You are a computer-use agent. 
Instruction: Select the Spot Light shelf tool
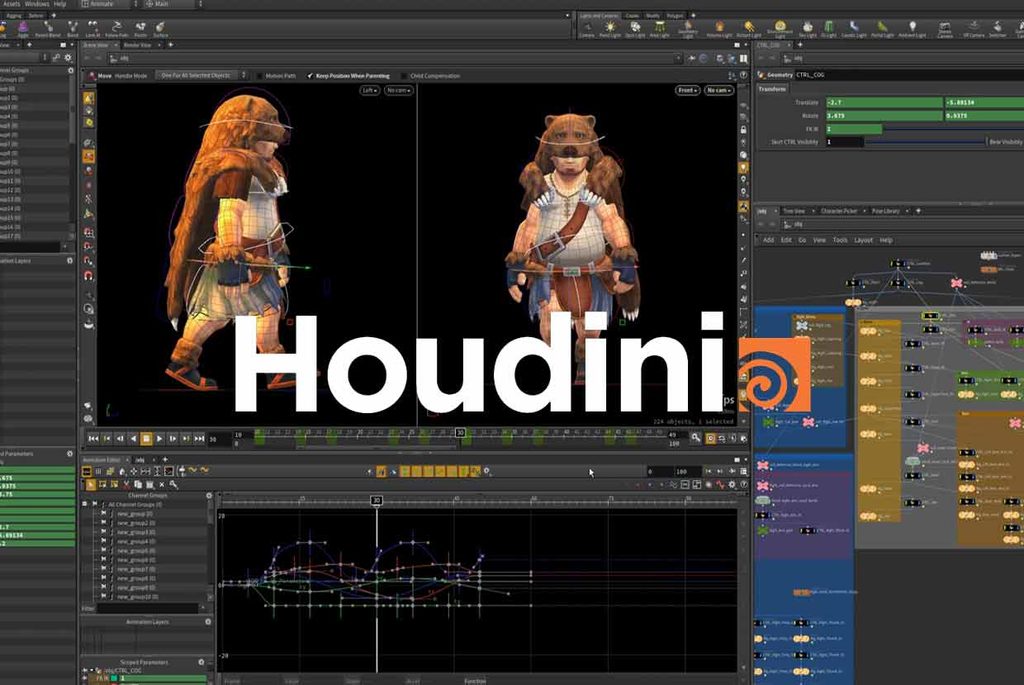point(635,29)
